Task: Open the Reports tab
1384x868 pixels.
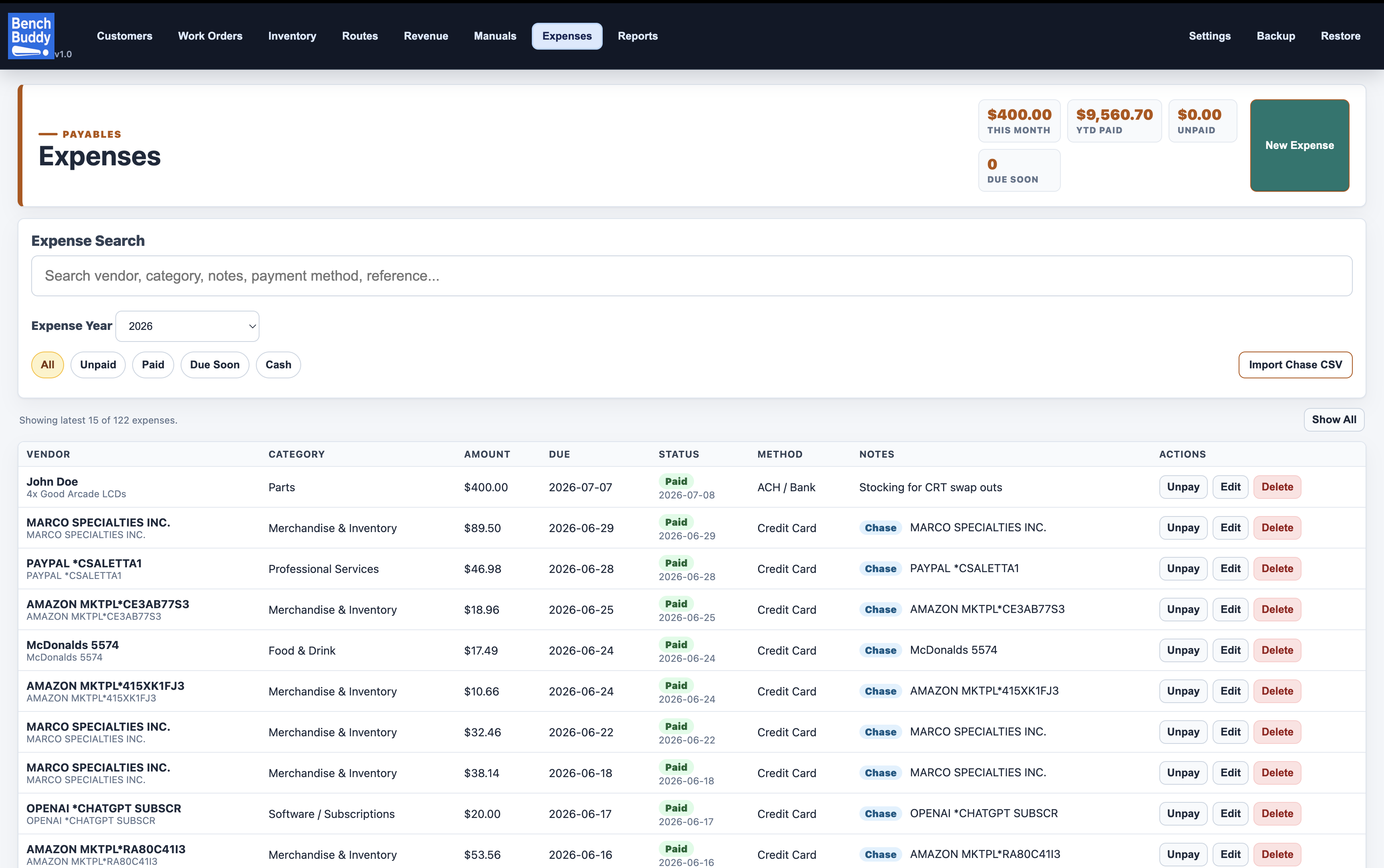Action: tap(638, 36)
